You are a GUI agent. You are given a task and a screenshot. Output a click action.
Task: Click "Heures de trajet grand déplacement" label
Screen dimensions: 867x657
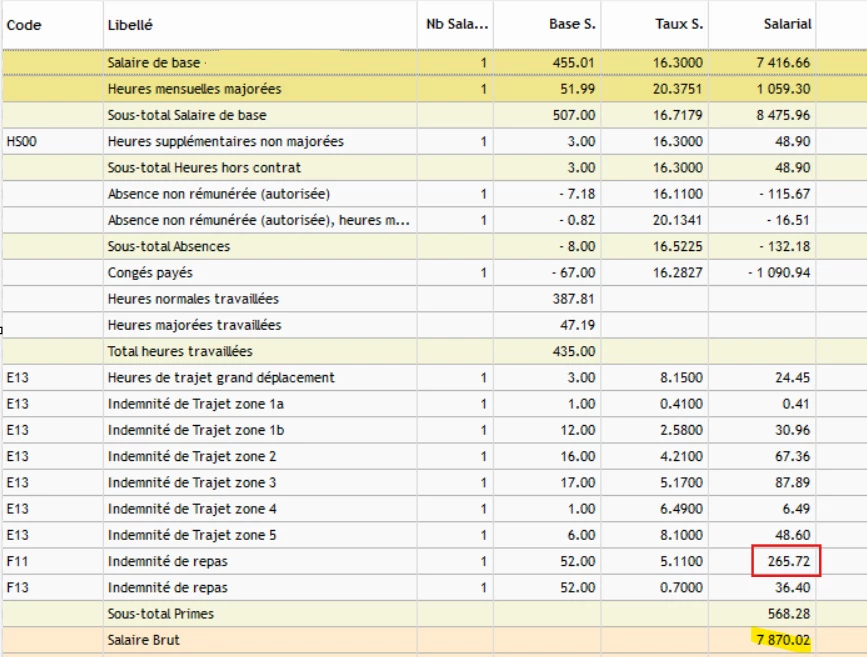221,378
